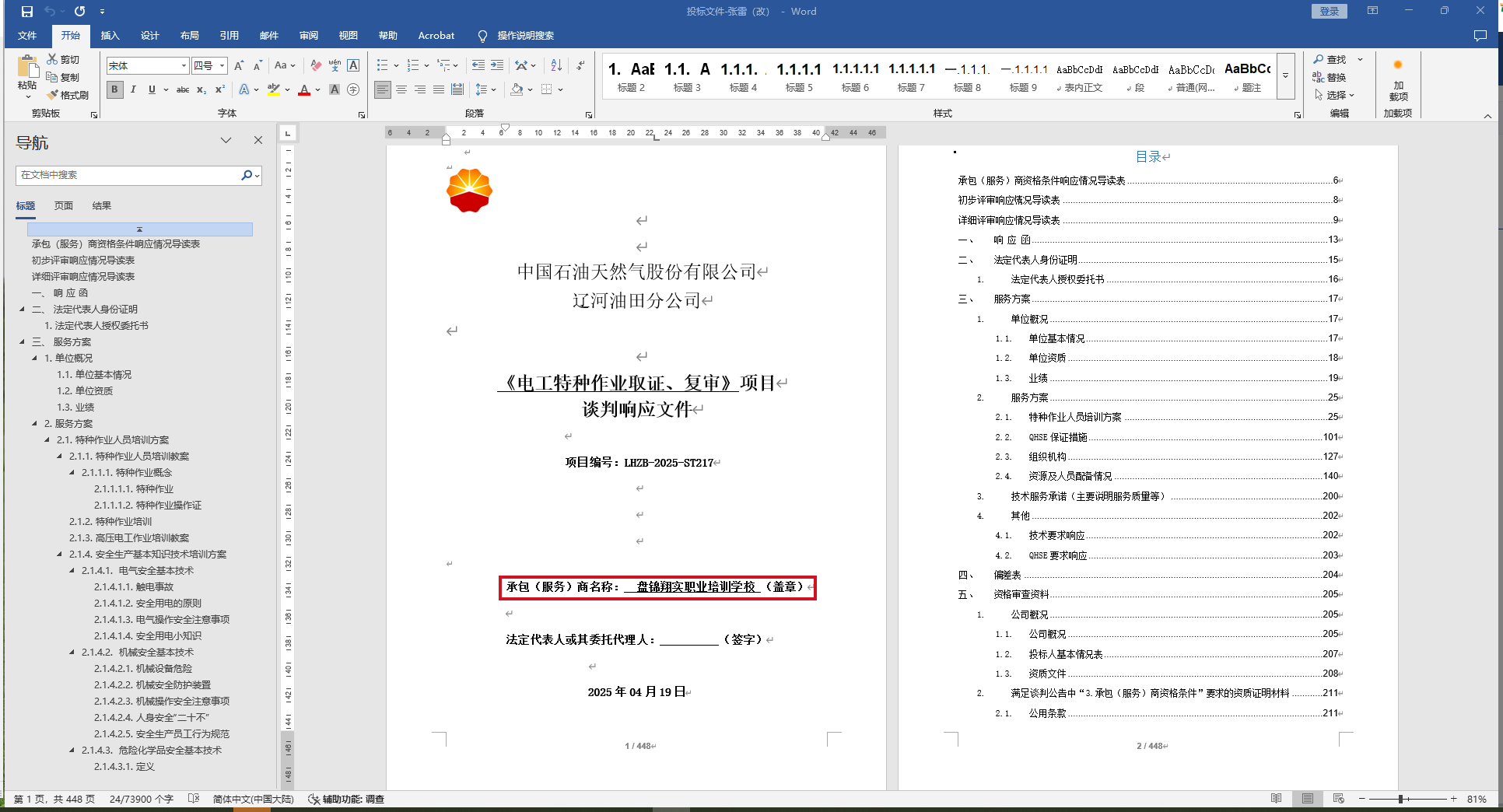Image resolution: width=1503 pixels, height=812 pixels.
Task: Open the comments speech bubble icon
Action: (1480, 36)
